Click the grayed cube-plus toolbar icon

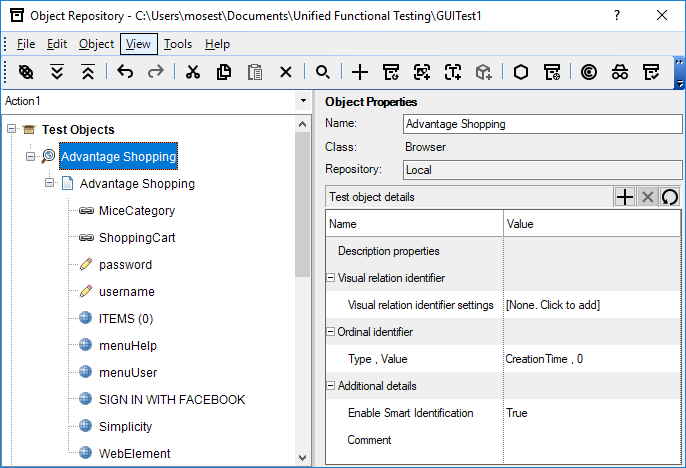point(483,72)
